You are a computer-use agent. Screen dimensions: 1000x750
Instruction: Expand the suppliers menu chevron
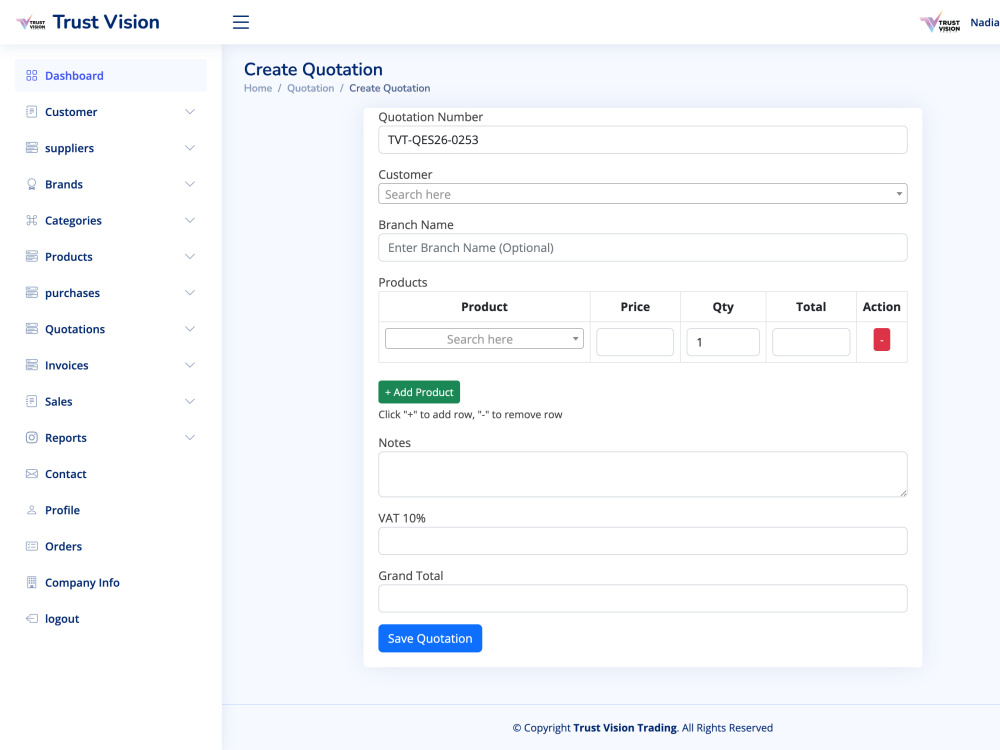[x=189, y=148]
